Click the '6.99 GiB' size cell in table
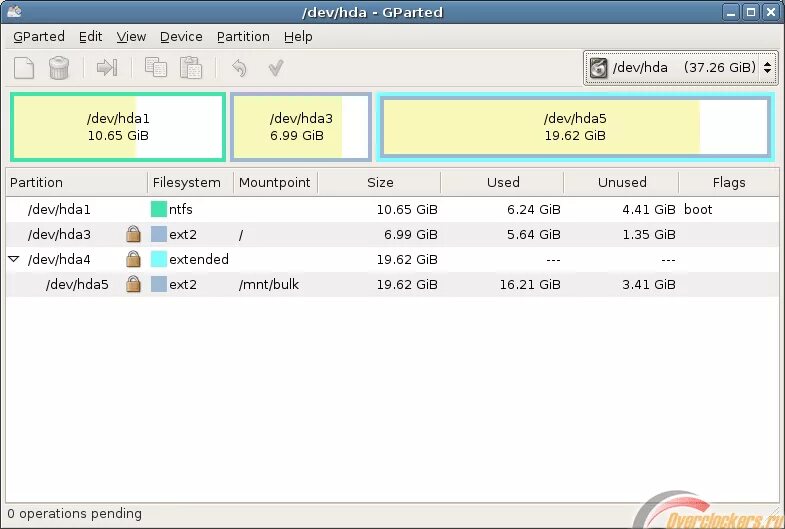 pyautogui.click(x=411, y=234)
